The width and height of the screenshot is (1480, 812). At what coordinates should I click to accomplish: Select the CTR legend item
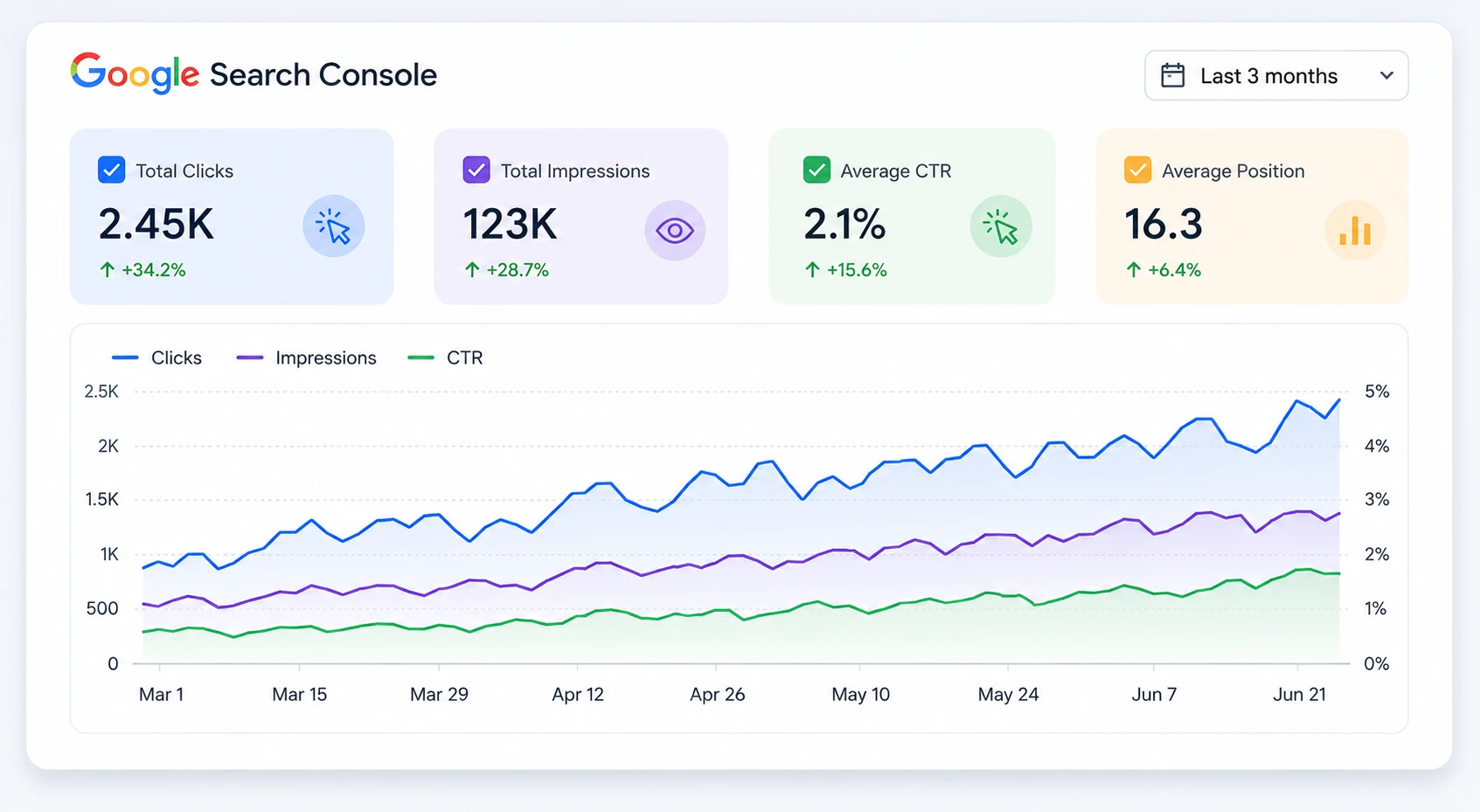coord(445,357)
